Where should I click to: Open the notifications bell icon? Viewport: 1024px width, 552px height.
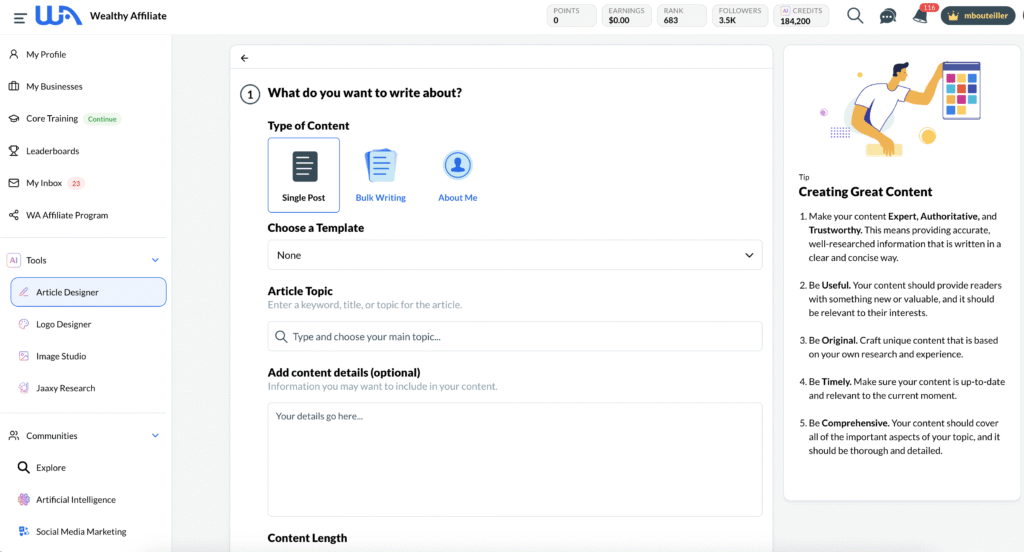click(920, 16)
